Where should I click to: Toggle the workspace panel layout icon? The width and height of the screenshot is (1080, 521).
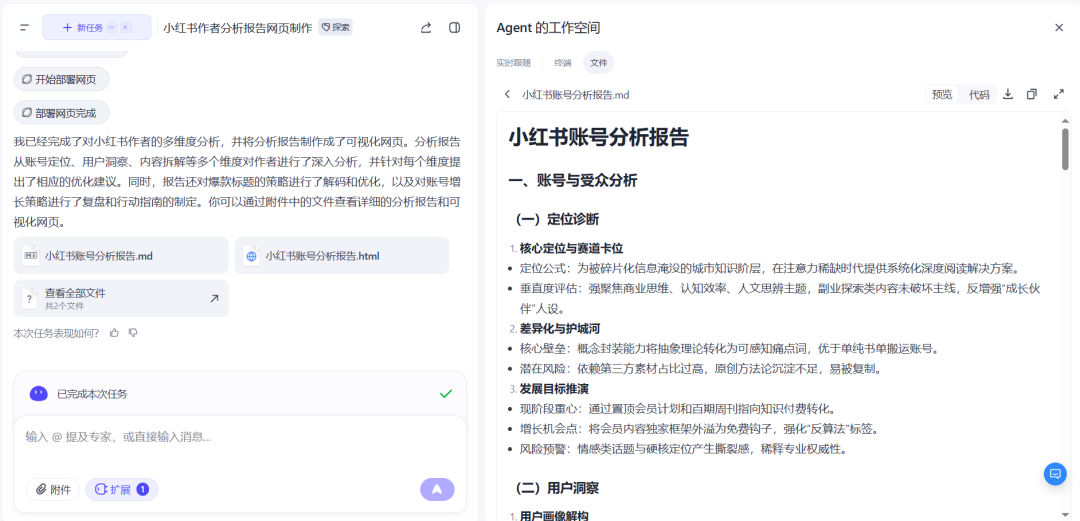click(x=454, y=28)
